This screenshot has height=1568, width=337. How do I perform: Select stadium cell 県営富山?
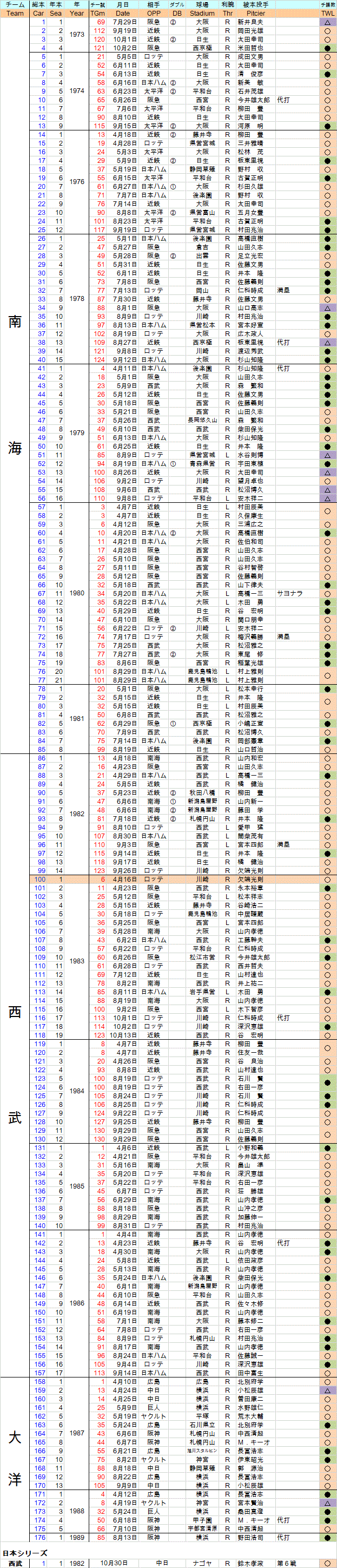click(202, 212)
